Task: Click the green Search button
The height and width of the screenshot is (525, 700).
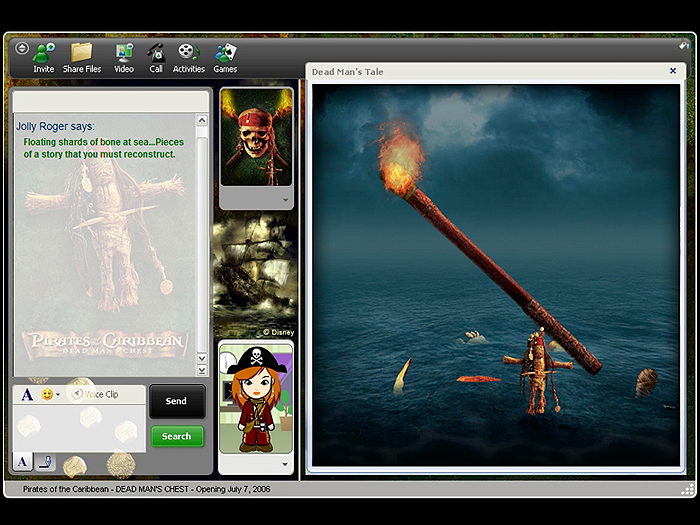Action: pos(177,436)
